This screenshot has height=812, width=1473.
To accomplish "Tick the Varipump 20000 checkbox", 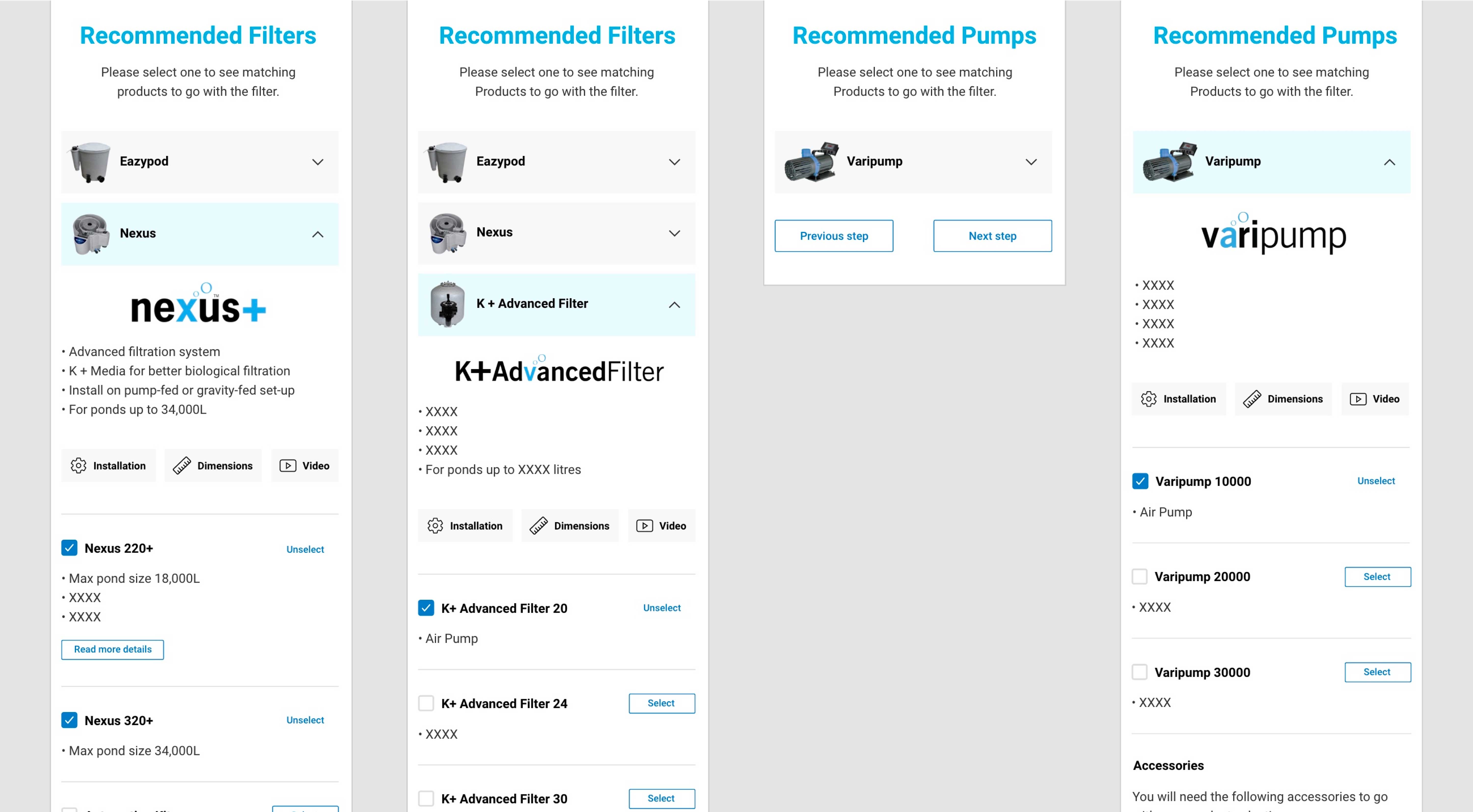I will [x=1140, y=576].
